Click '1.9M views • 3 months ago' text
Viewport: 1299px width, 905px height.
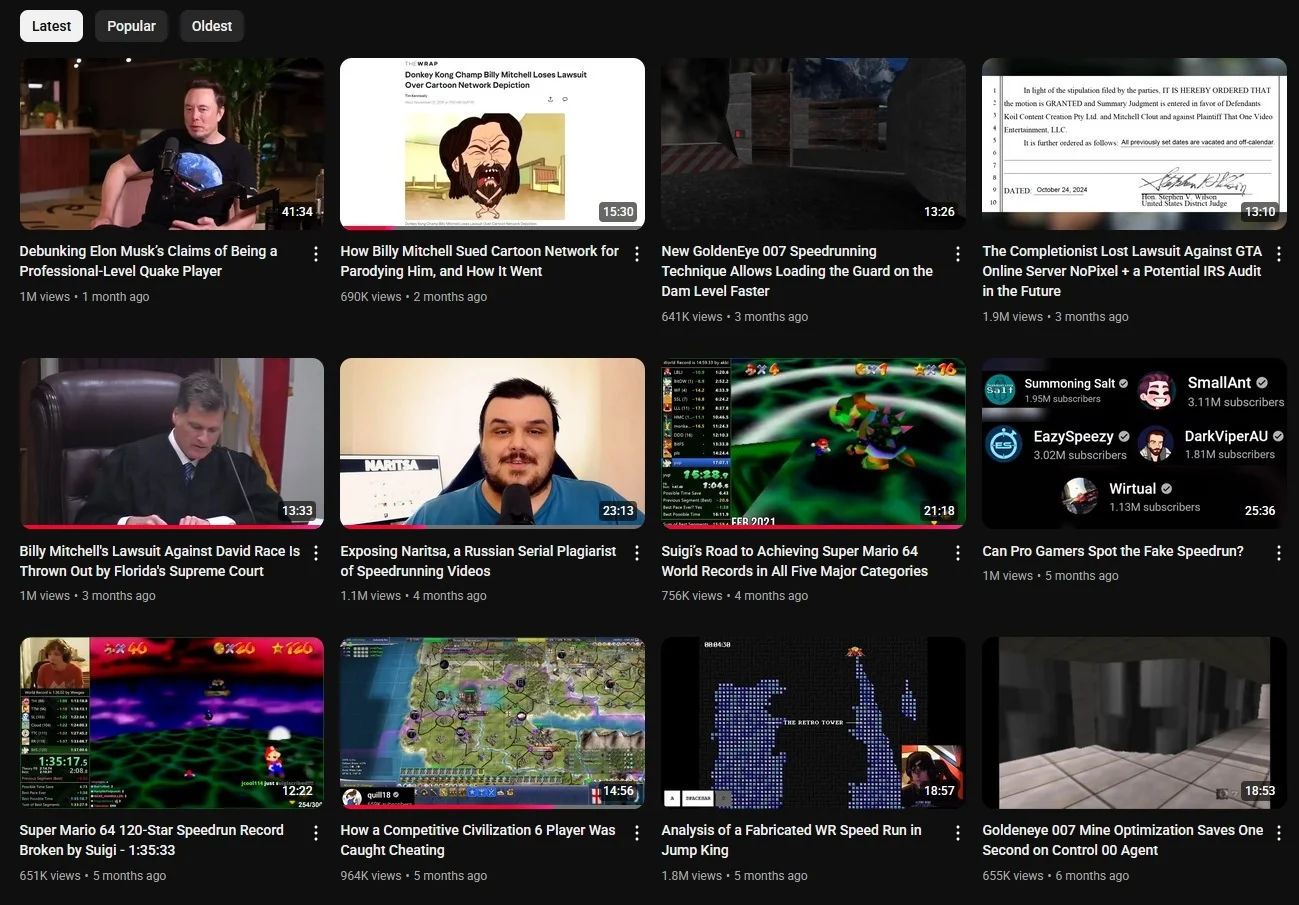coord(1055,317)
